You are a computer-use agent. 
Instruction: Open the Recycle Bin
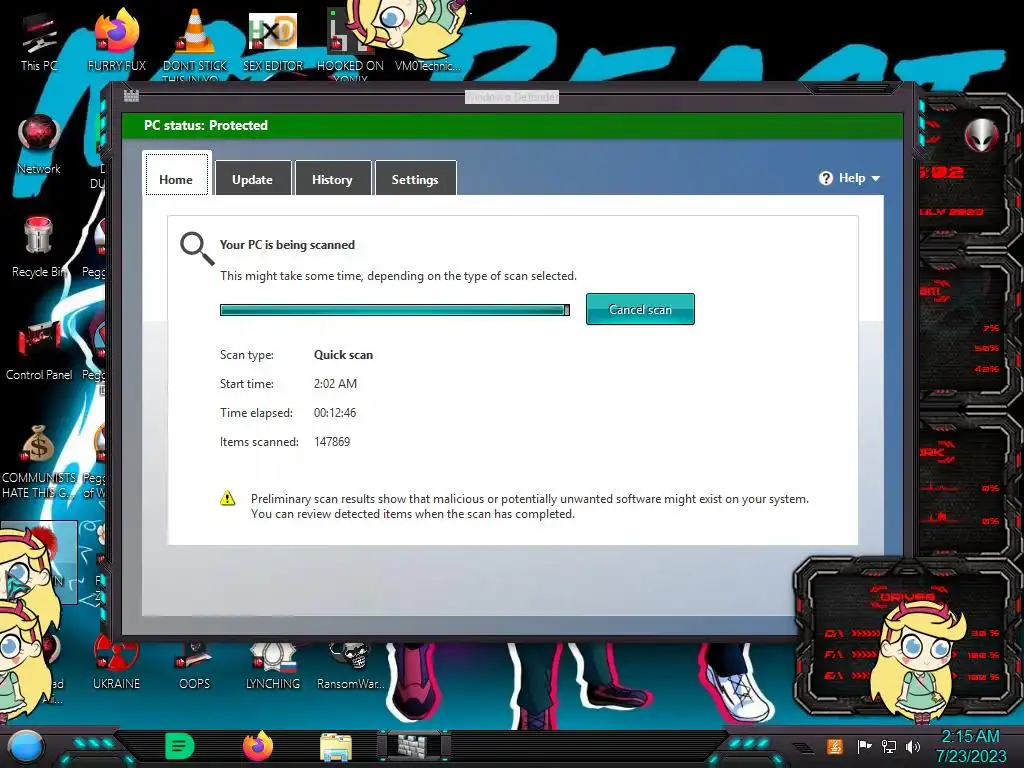click(39, 247)
